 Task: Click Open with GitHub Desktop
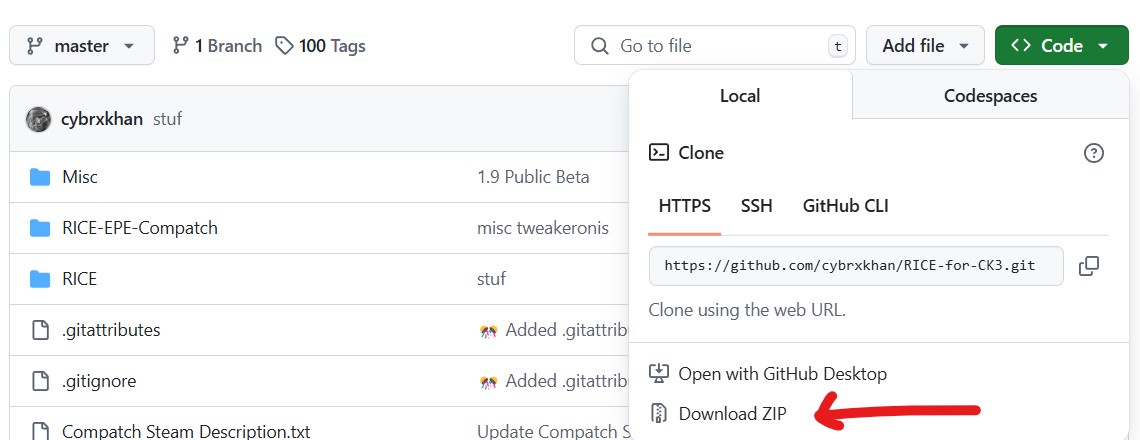[x=782, y=374]
